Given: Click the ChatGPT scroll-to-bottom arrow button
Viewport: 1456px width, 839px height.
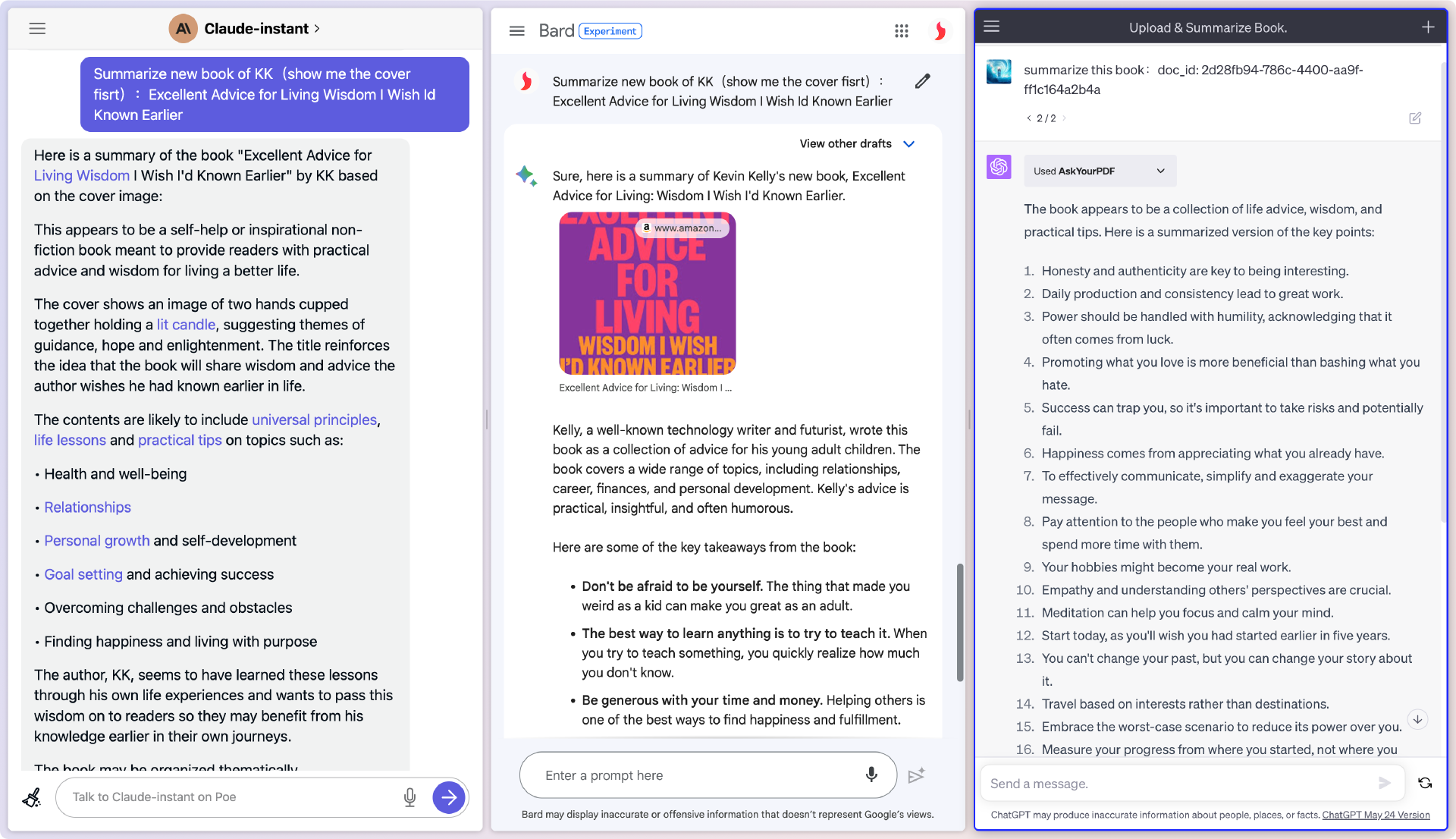Looking at the screenshot, I should [1417, 719].
